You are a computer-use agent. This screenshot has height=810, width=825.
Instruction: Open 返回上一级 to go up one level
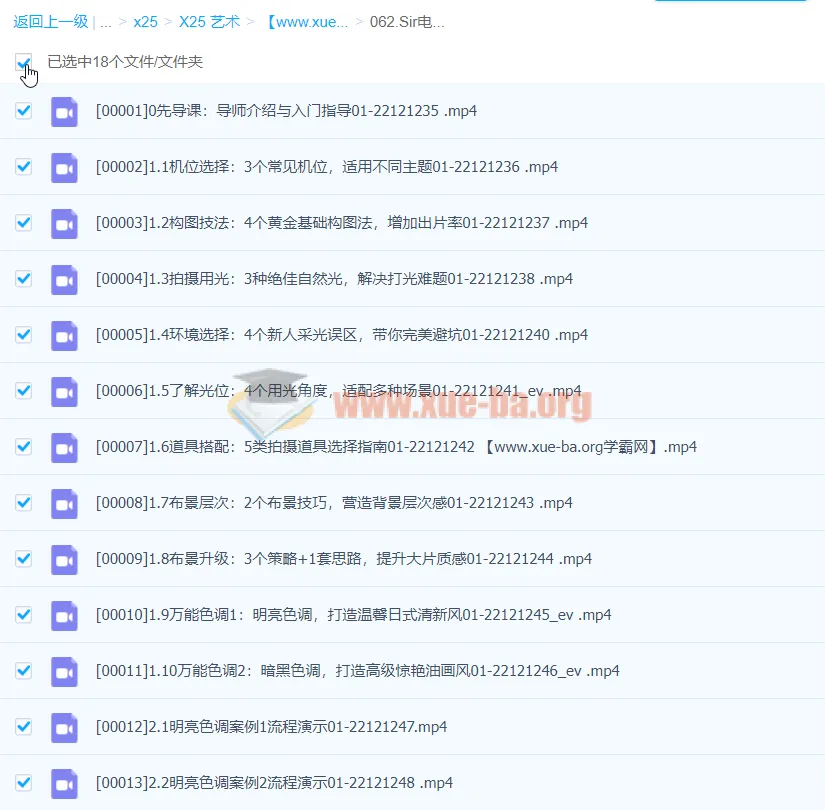[x=50, y=21]
